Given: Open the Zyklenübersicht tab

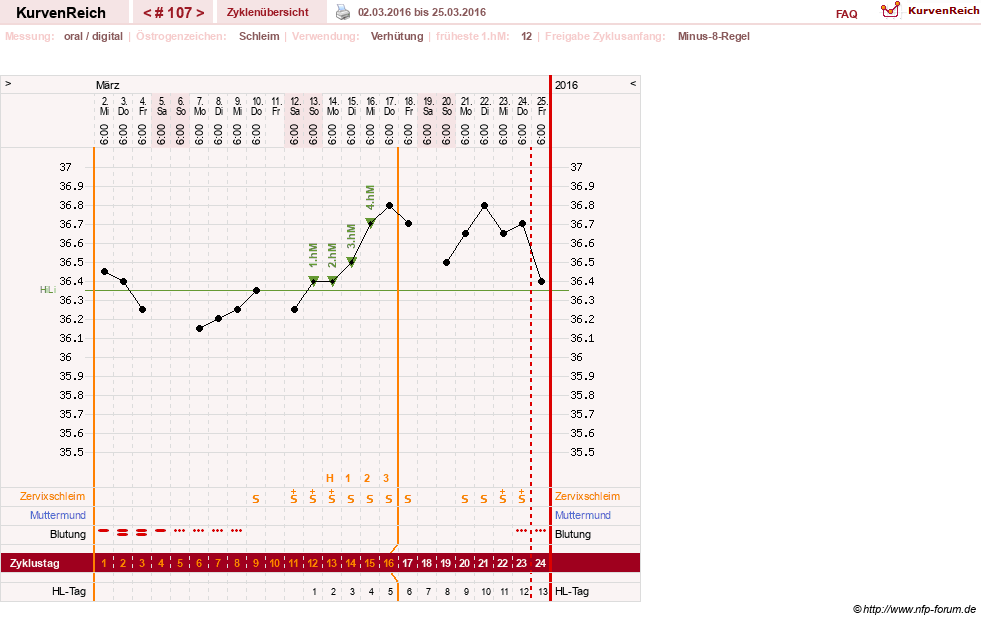Looking at the screenshot, I should click(268, 12).
